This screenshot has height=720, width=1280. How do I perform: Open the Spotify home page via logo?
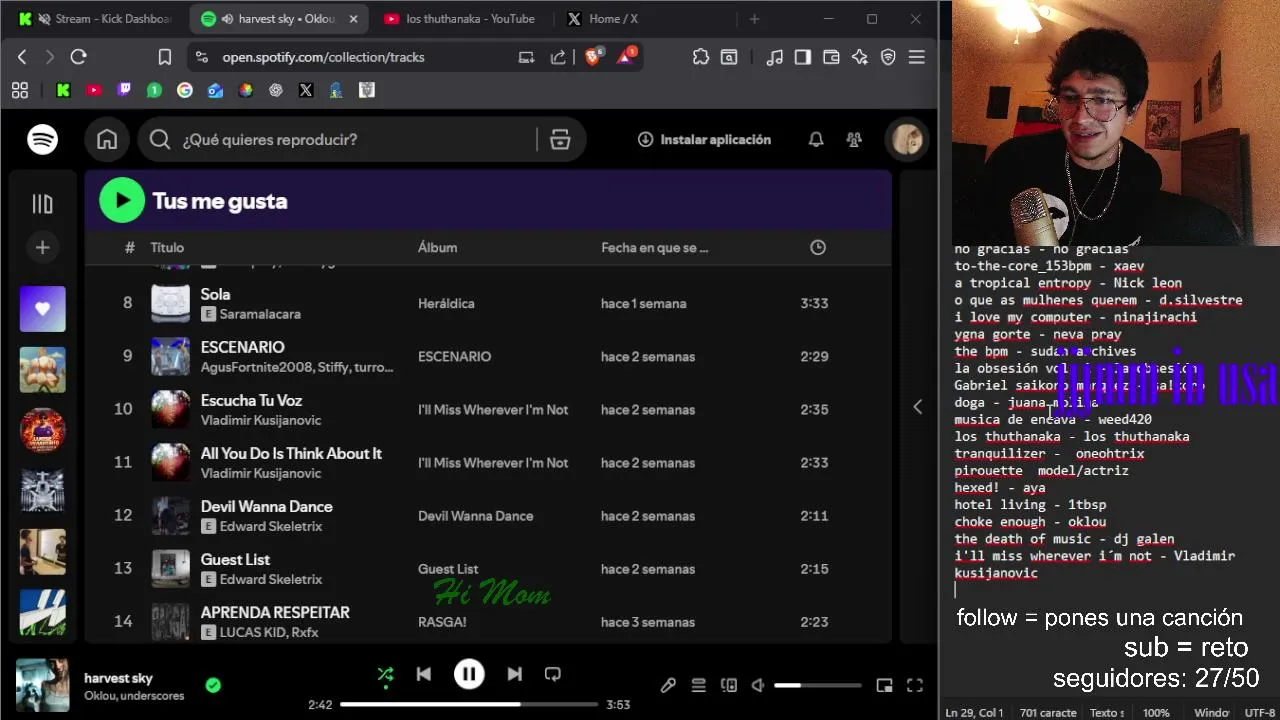pyautogui.click(x=42, y=140)
